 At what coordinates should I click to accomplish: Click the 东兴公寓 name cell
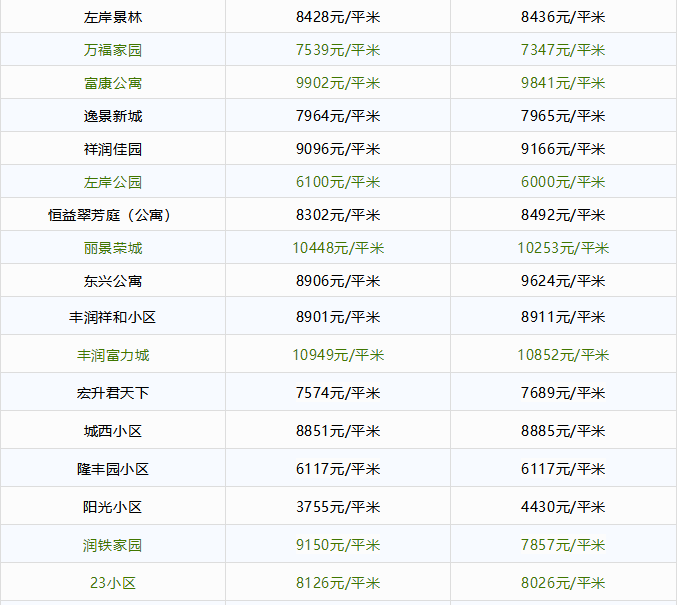(x=113, y=281)
